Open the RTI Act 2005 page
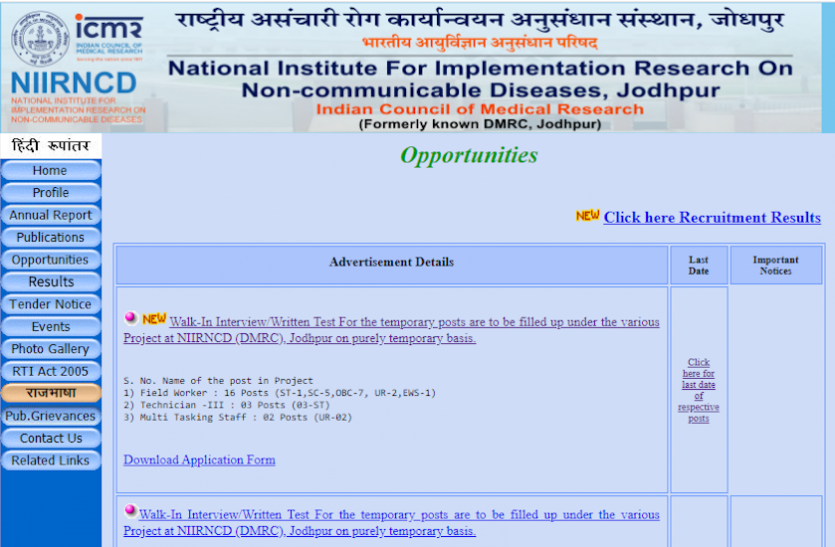Viewport: 835px width, 547px height. click(x=51, y=371)
